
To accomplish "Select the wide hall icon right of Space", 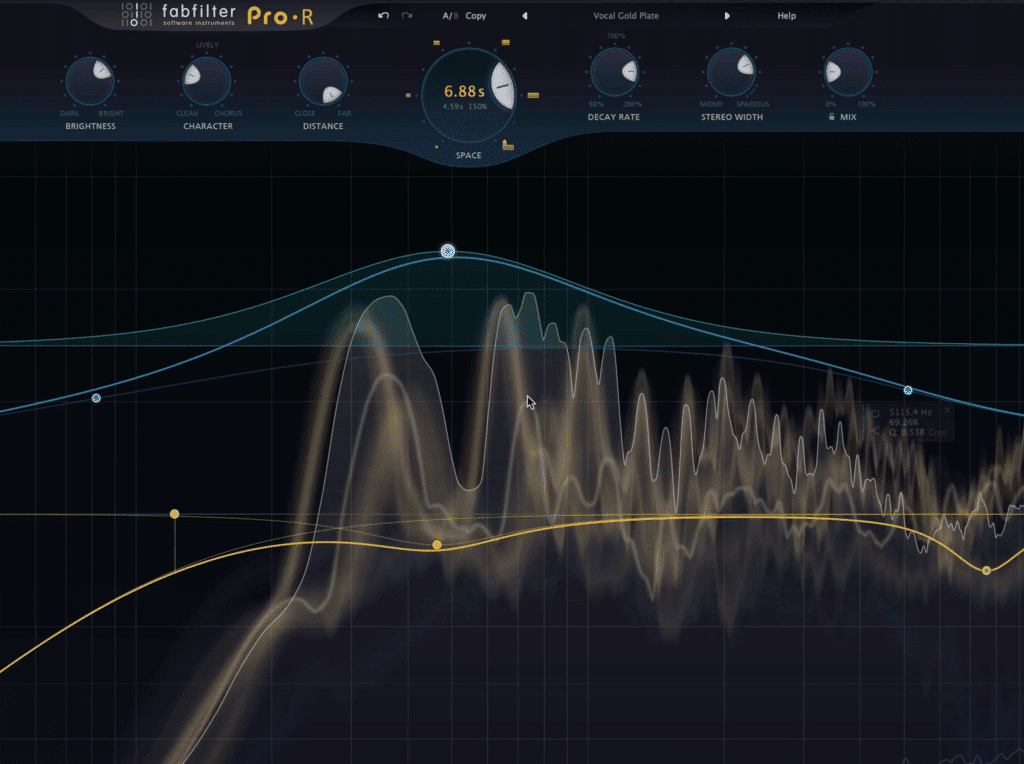I will pyautogui.click(x=534, y=95).
